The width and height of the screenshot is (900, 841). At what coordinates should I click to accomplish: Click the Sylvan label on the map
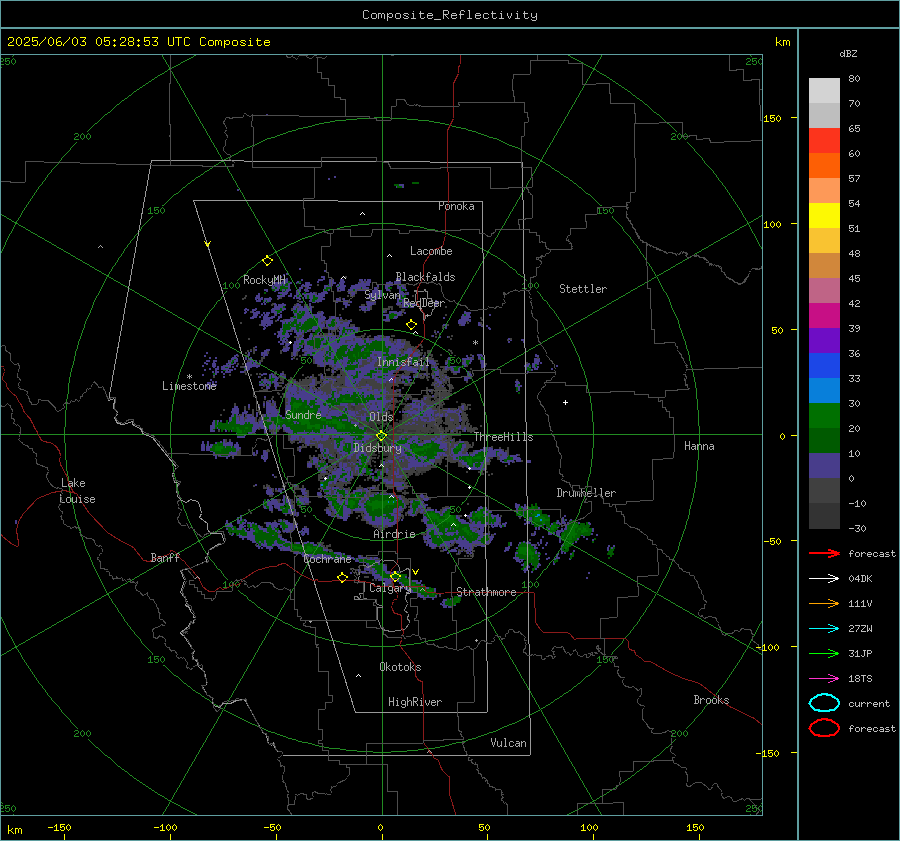[382, 295]
